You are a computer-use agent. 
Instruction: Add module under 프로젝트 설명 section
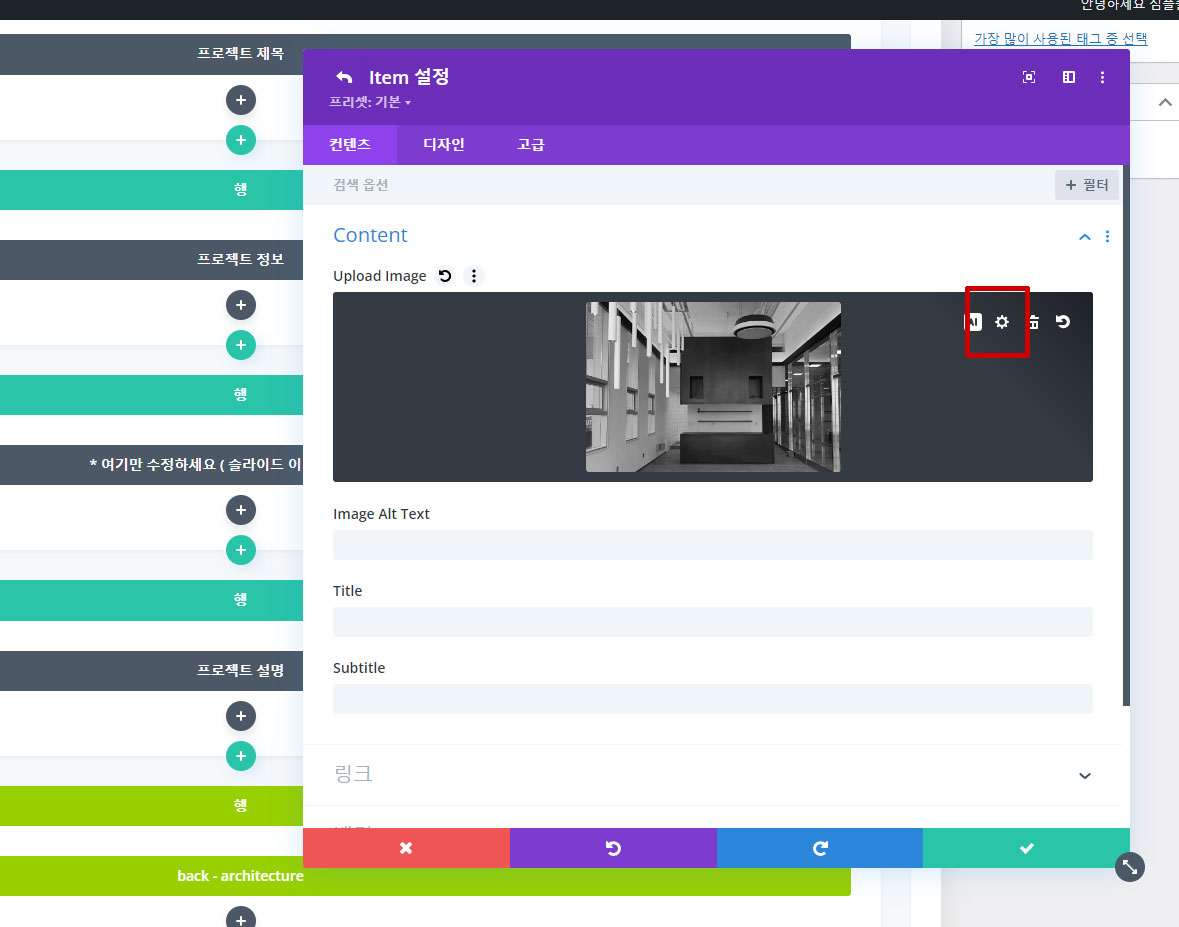pos(241,716)
